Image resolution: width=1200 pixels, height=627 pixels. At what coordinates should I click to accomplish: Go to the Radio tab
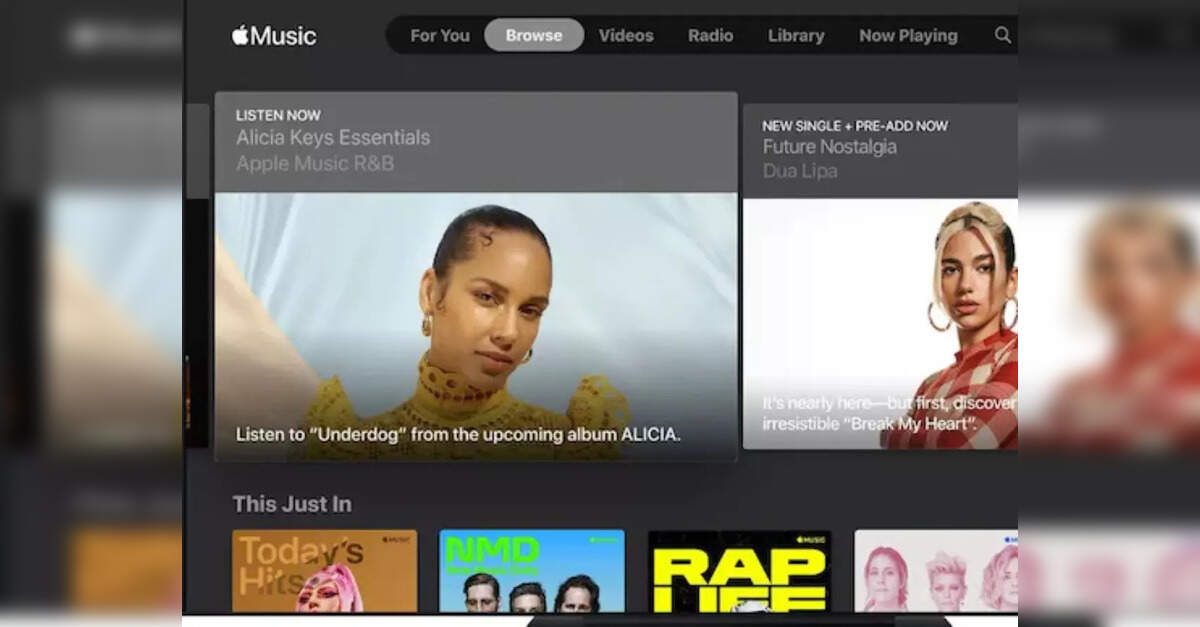point(710,35)
